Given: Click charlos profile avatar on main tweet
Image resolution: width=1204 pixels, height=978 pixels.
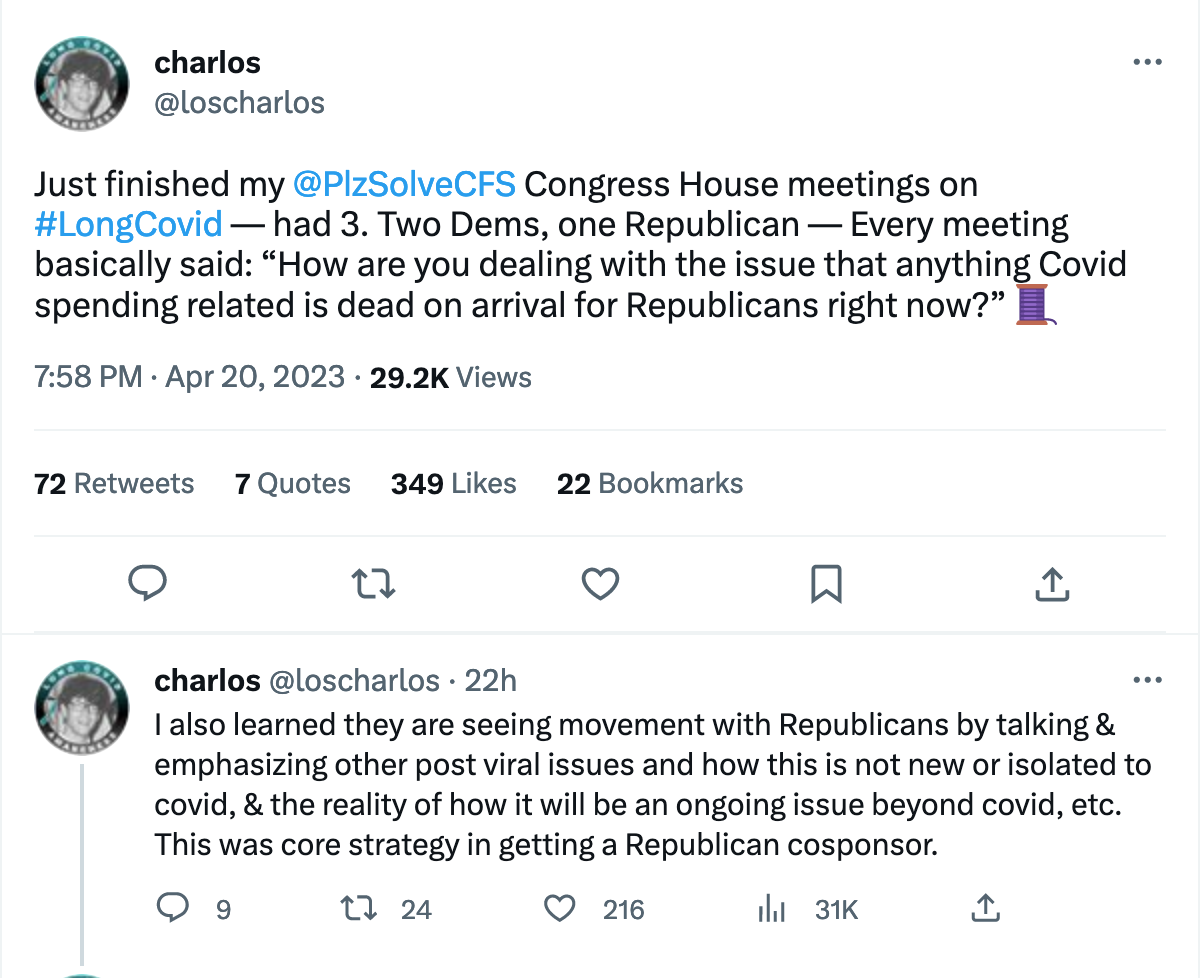Looking at the screenshot, I should pos(80,87).
